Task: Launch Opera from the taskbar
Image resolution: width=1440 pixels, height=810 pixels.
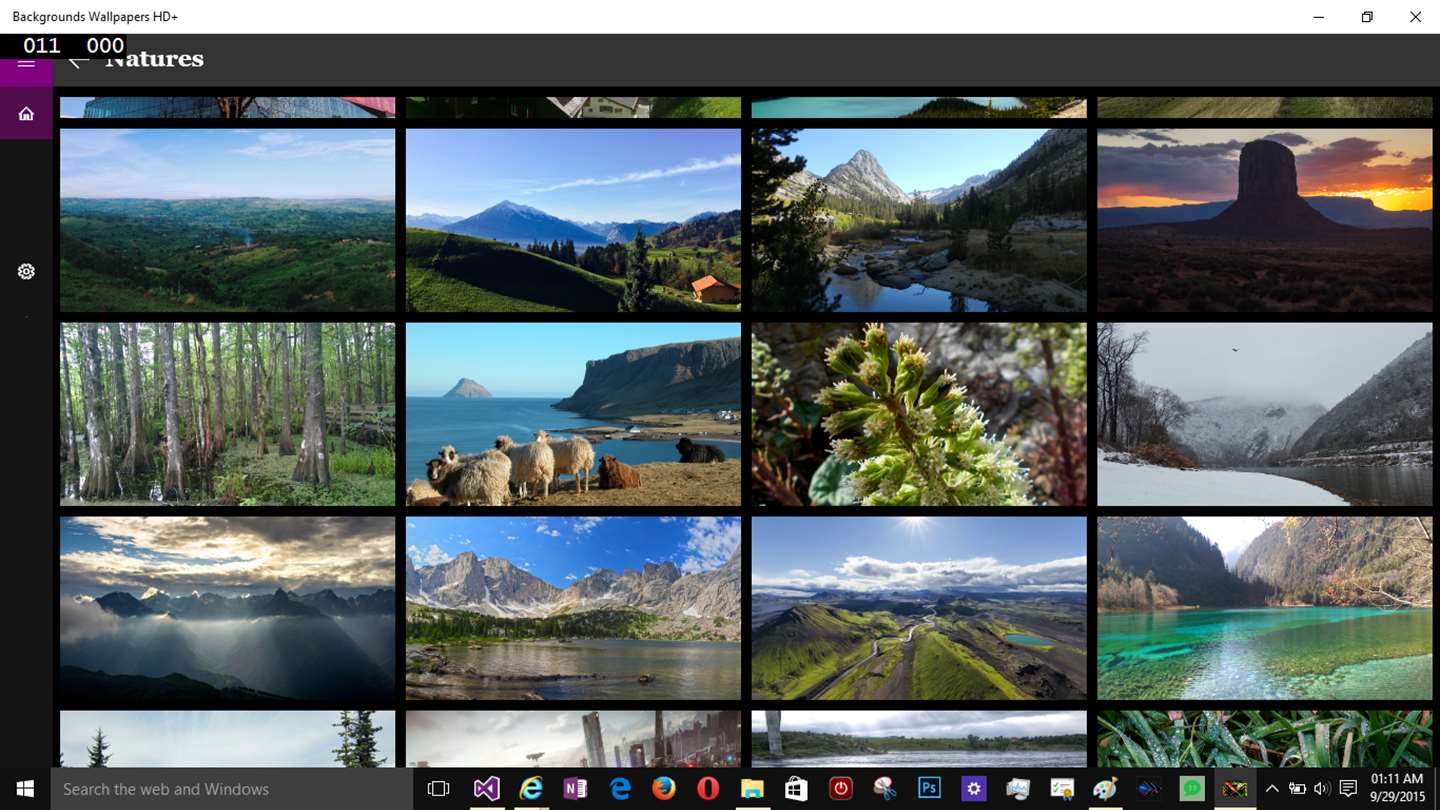Action: point(708,789)
